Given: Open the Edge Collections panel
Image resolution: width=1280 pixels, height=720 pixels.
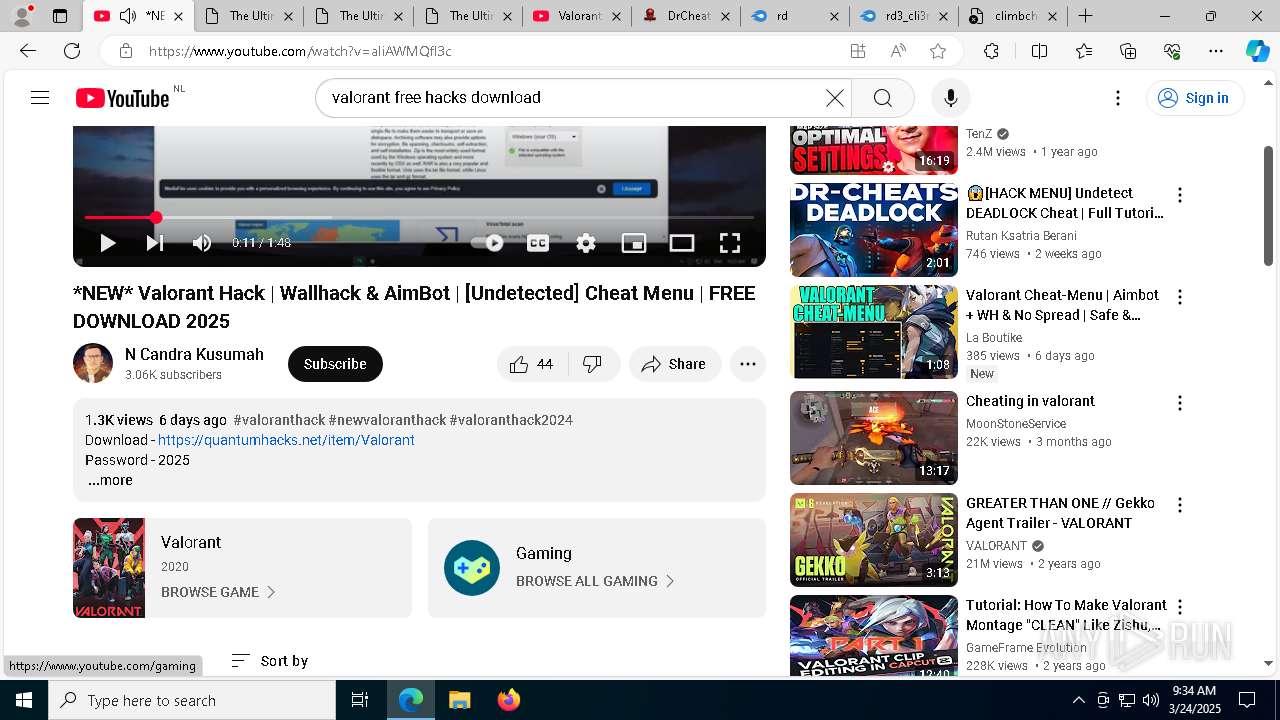Looking at the screenshot, I should click(x=1128, y=51).
